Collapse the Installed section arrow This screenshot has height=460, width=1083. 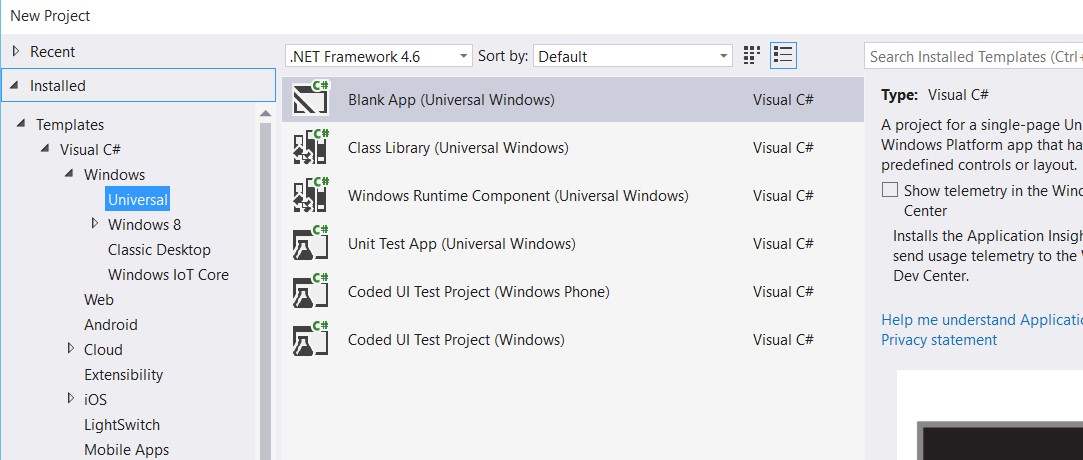pos(15,86)
